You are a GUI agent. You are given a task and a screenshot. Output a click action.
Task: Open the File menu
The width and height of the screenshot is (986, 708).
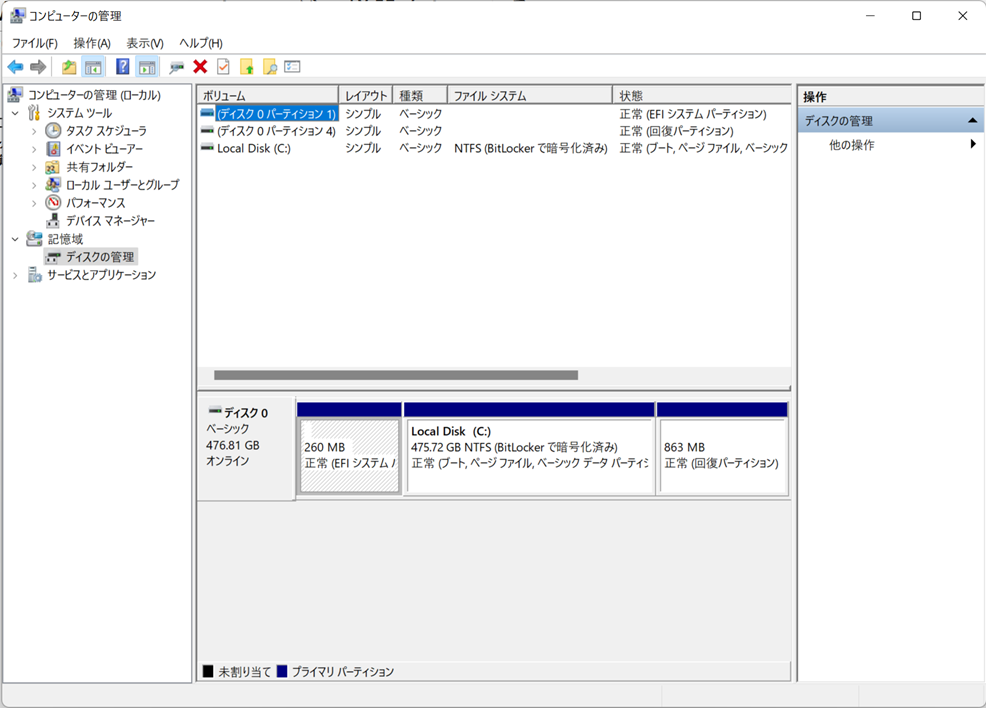(x=32, y=43)
